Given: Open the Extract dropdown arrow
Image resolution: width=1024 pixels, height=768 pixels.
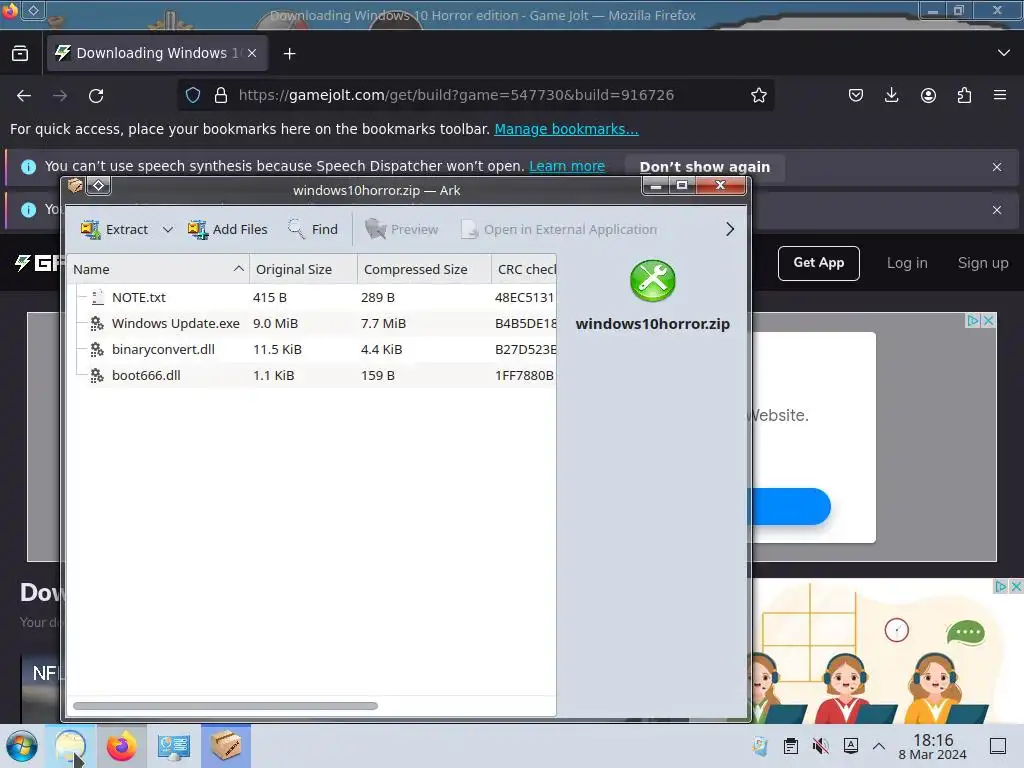Looking at the screenshot, I should coord(168,229).
